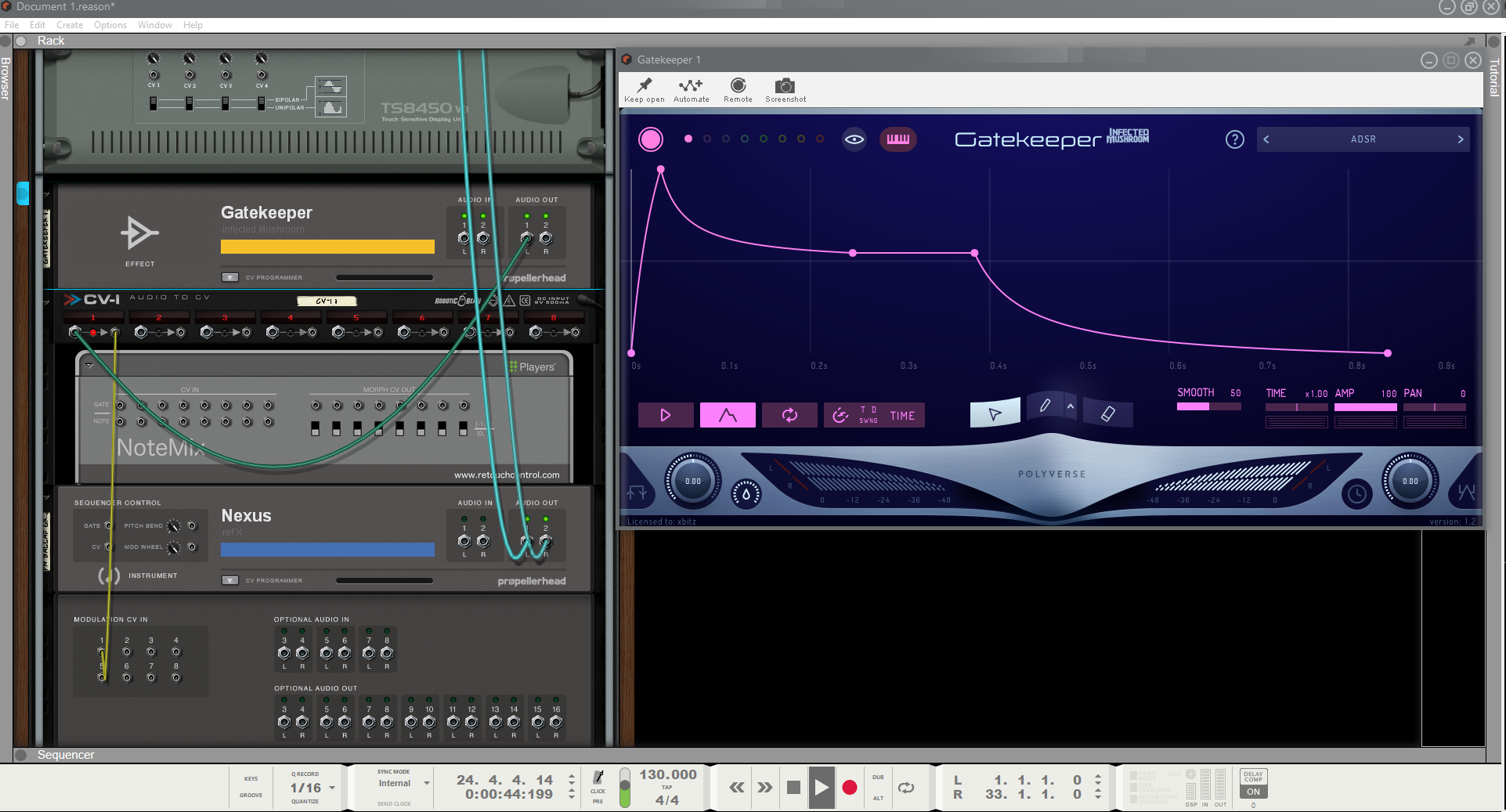Expand the Sequencer panel toggle
This screenshot has height=812, width=1506.
pos(21,755)
